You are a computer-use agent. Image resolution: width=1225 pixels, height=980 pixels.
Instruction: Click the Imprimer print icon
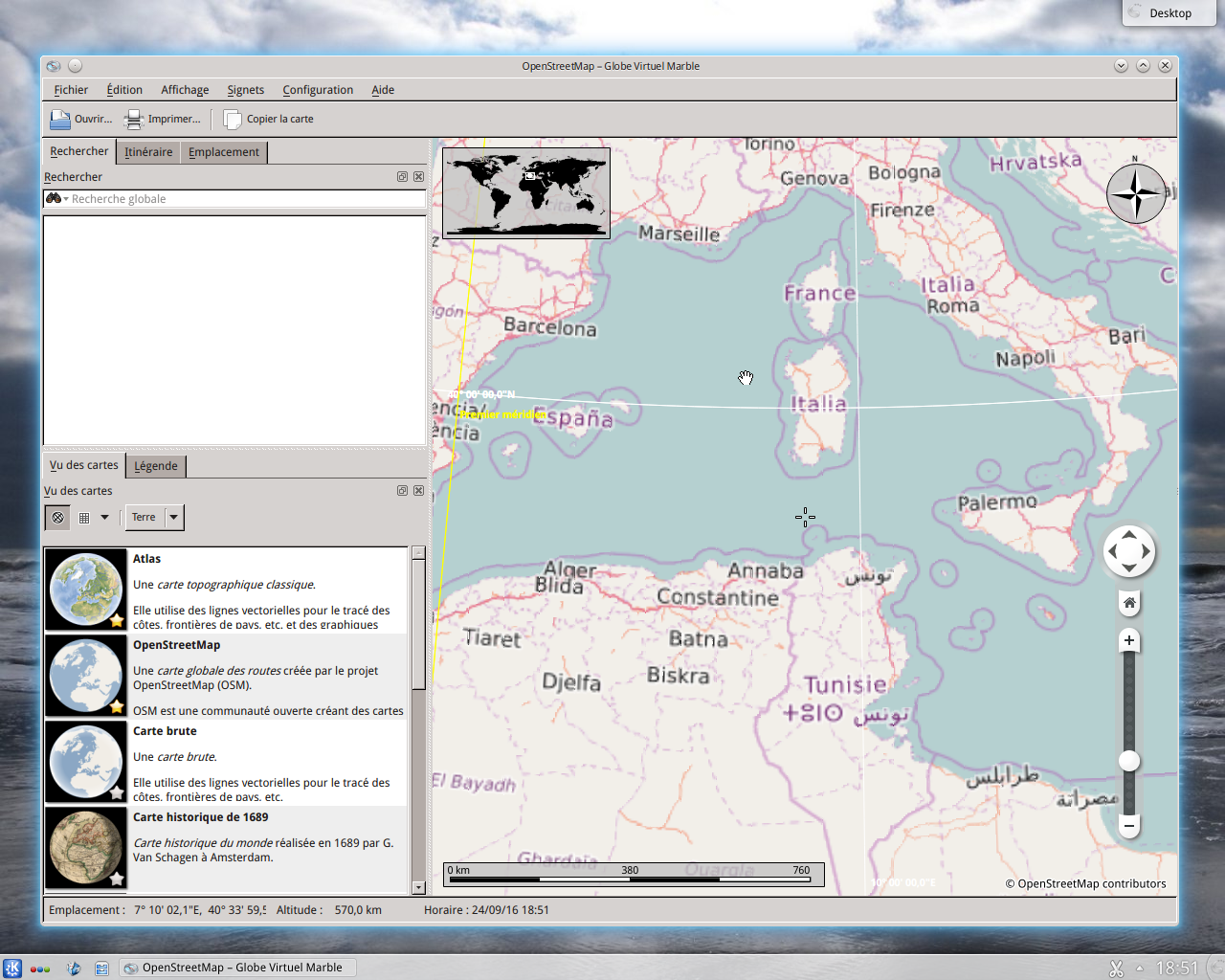click(x=135, y=120)
